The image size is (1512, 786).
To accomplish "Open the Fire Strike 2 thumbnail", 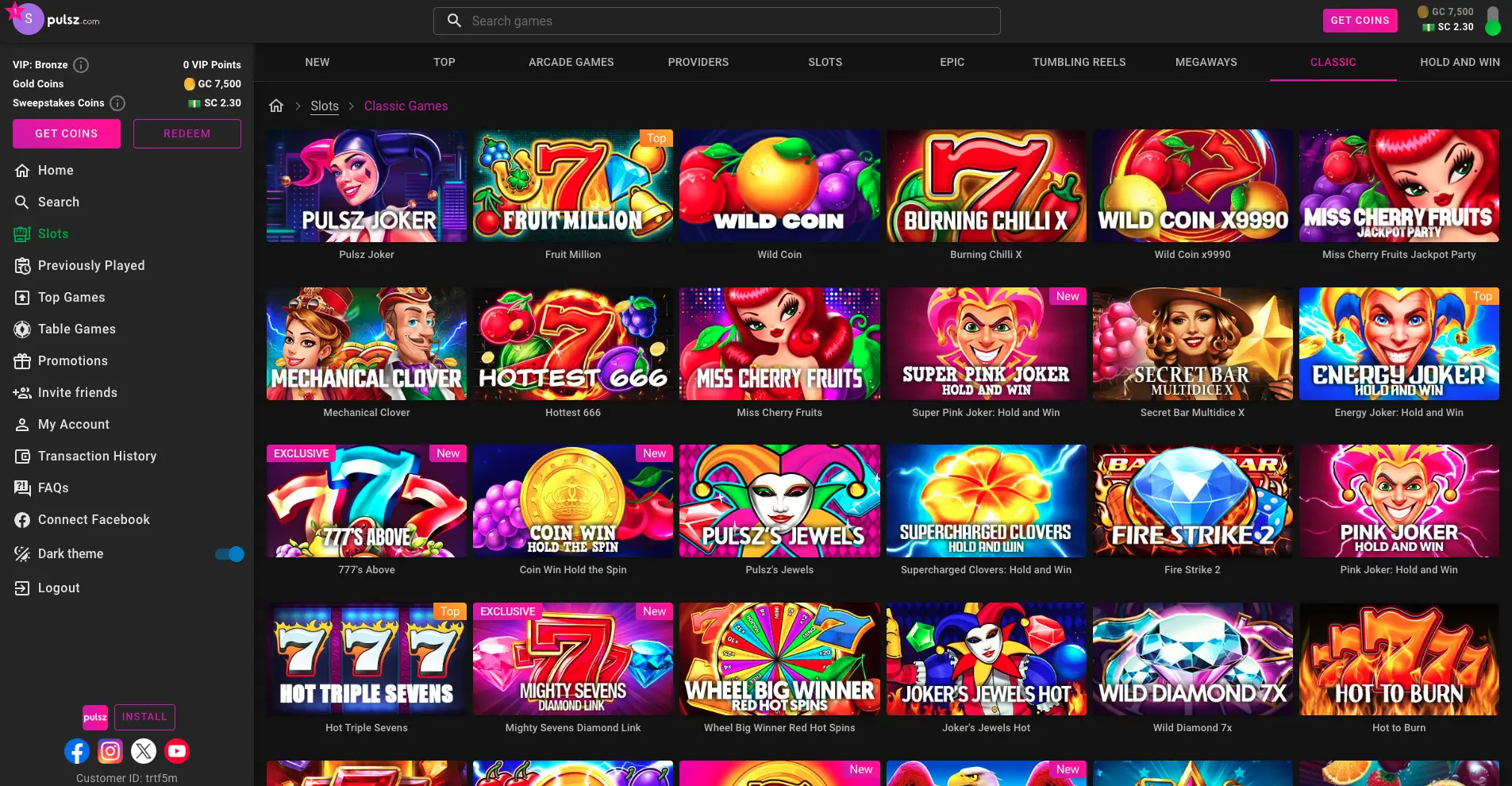I will coord(1193,501).
